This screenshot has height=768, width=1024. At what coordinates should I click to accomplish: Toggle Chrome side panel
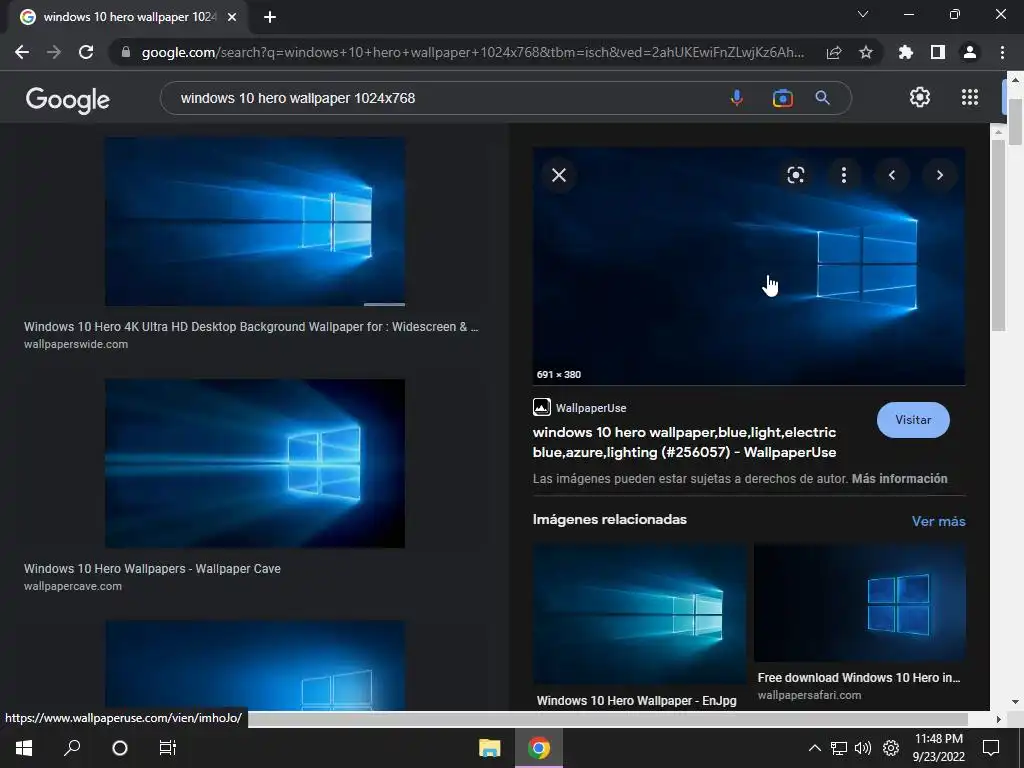[938, 52]
